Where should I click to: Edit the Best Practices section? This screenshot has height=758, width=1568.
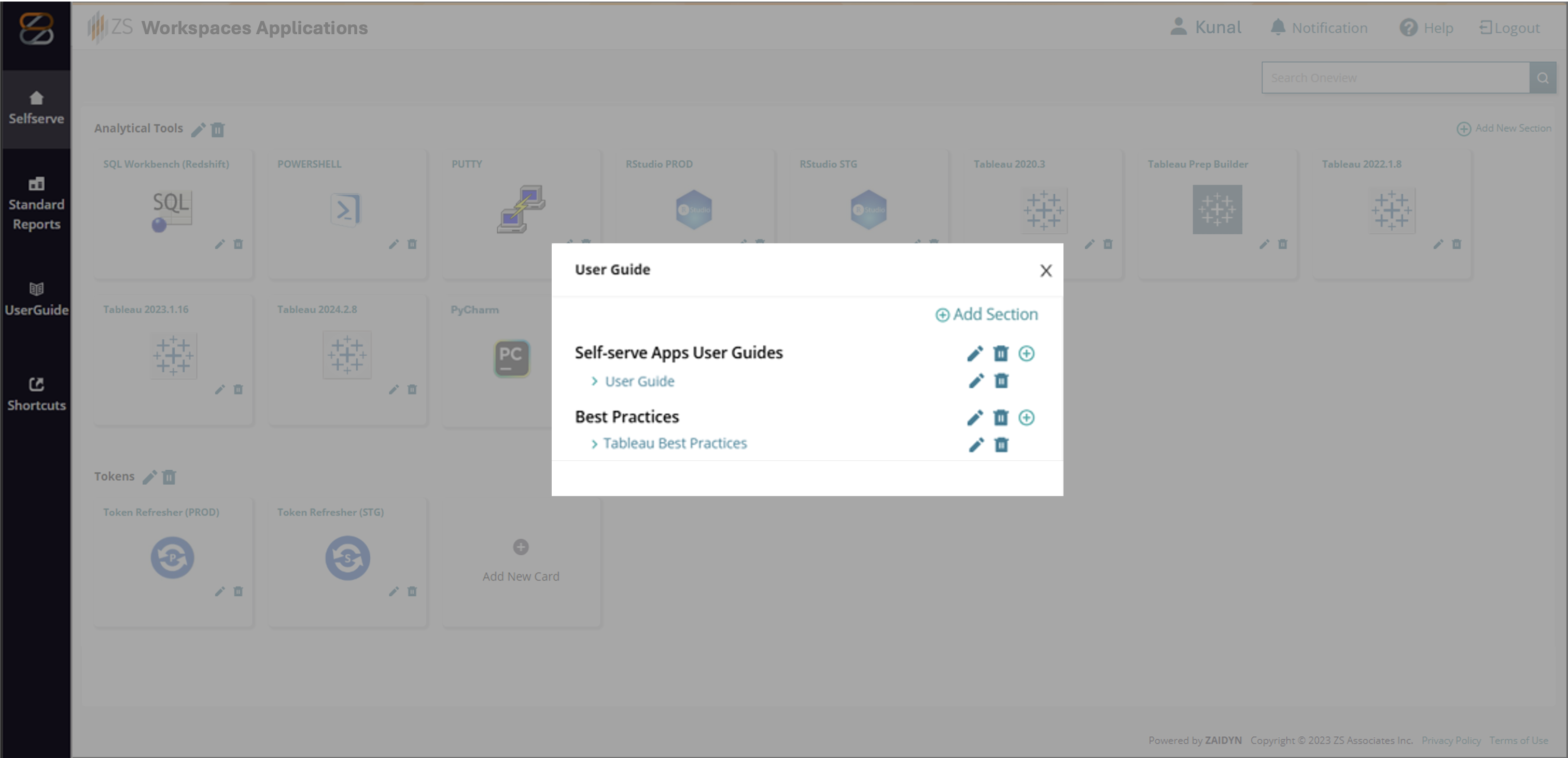click(974, 418)
